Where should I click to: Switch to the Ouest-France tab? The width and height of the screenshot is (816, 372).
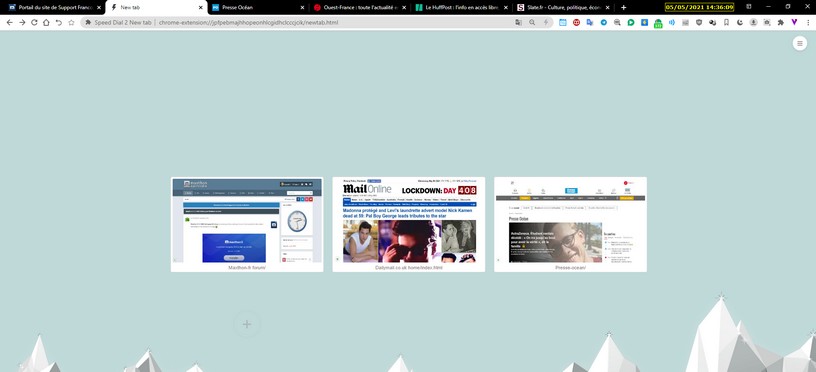(x=359, y=8)
